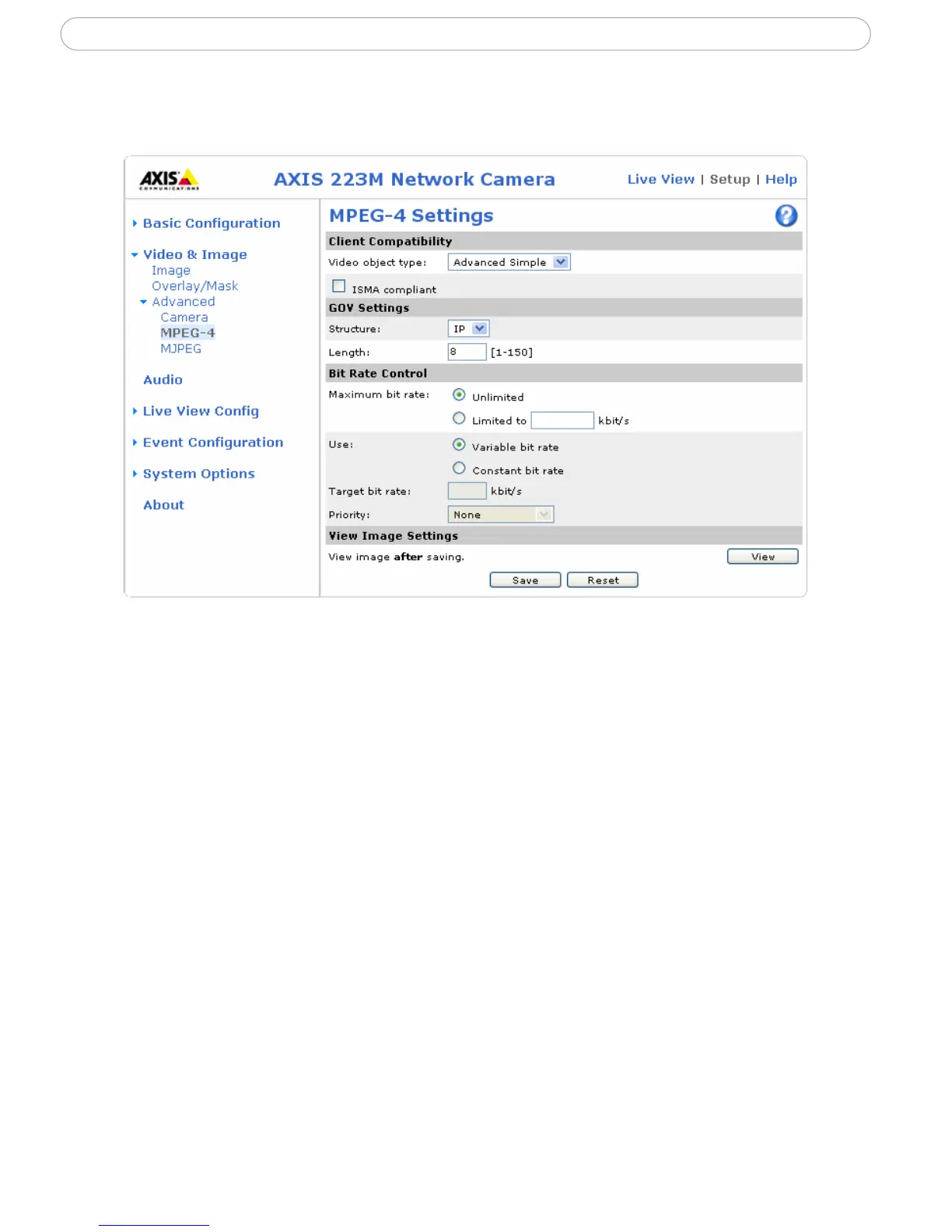This screenshot has height=1232, width=952.
Task: Open the Priority dropdown
Action: [501, 514]
